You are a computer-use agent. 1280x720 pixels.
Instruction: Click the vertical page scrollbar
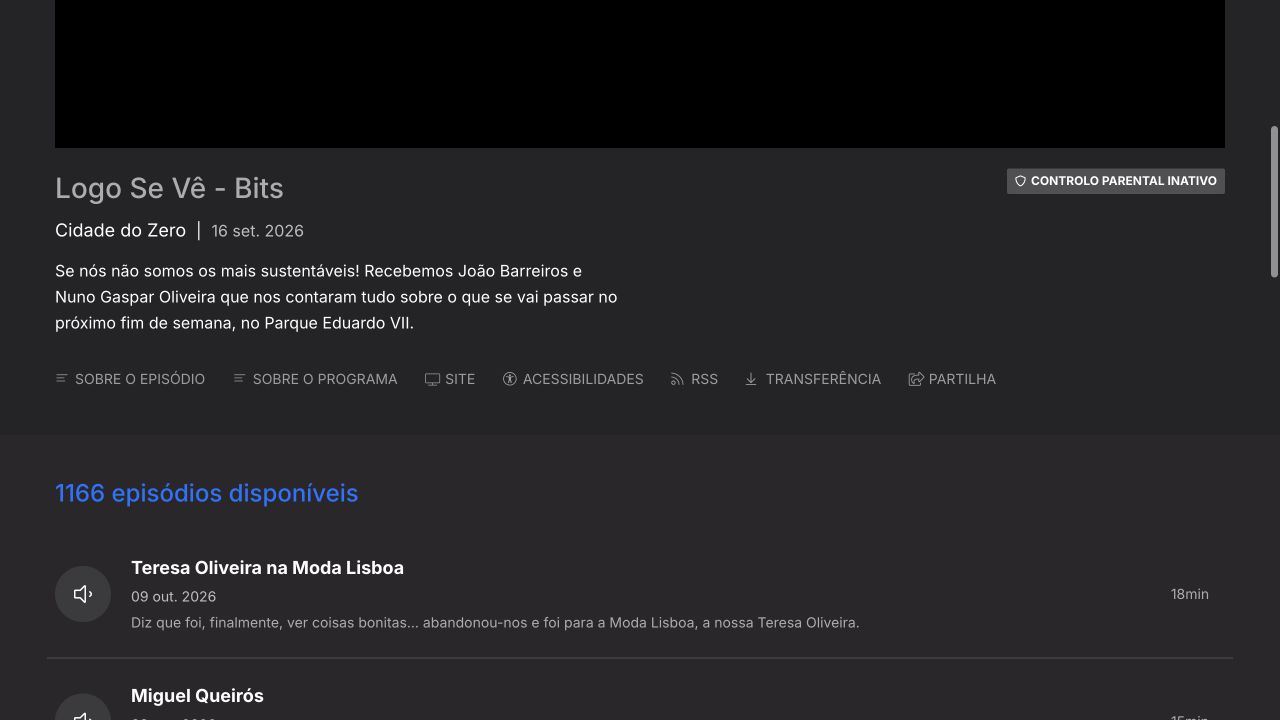click(1274, 201)
